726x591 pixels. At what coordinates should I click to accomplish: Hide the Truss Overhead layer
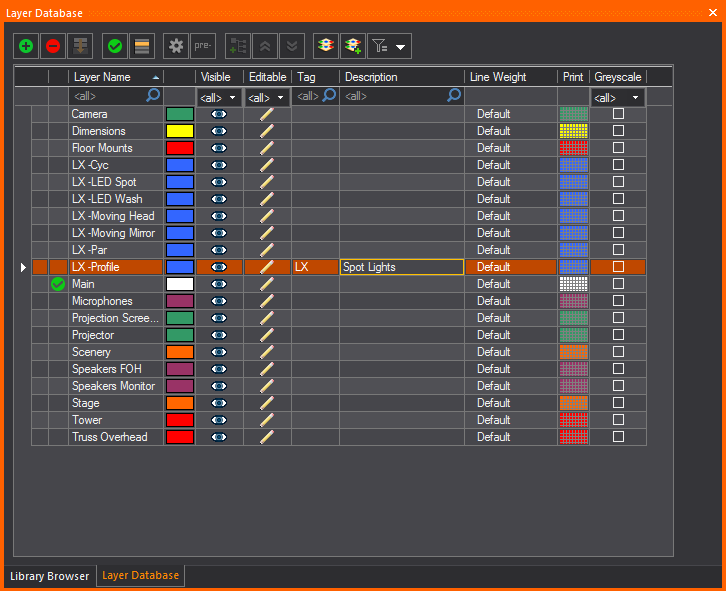(219, 437)
